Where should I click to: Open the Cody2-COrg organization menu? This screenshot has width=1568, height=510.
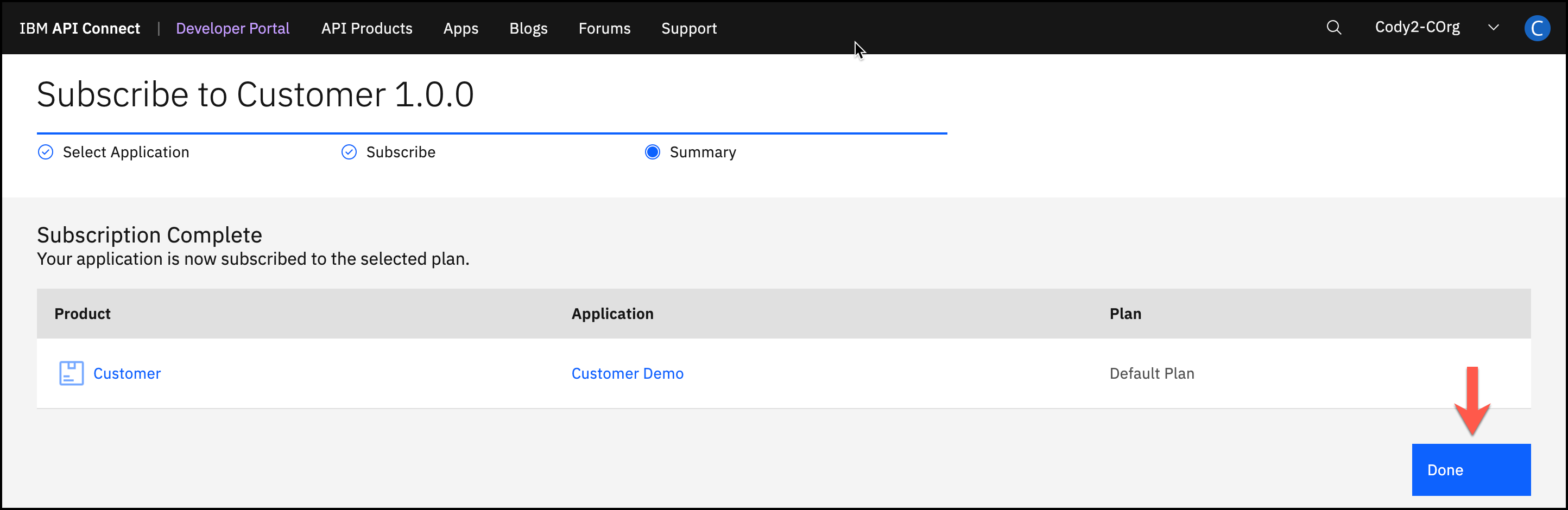[x=1417, y=28]
